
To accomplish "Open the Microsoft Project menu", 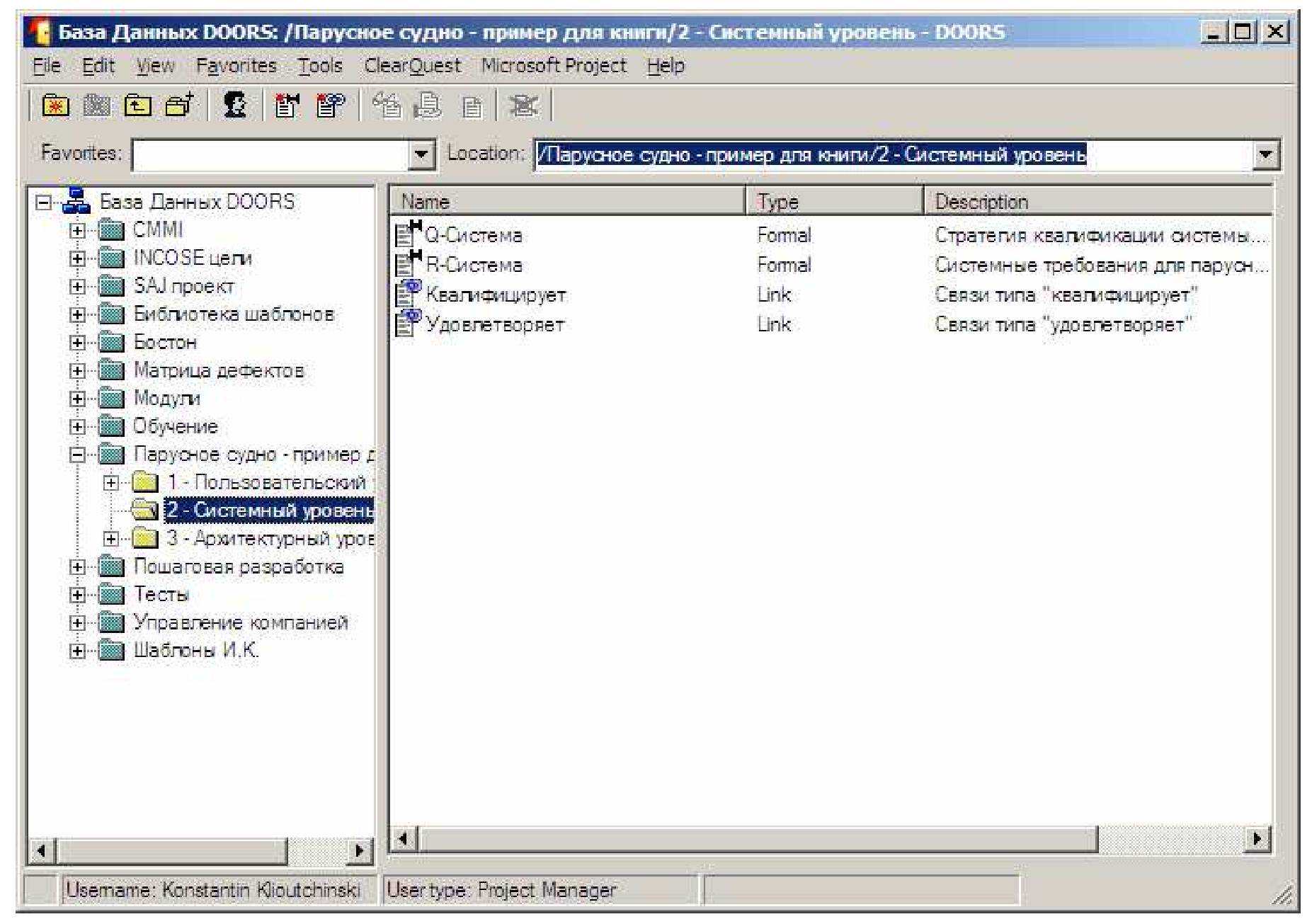I will pos(554,66).
